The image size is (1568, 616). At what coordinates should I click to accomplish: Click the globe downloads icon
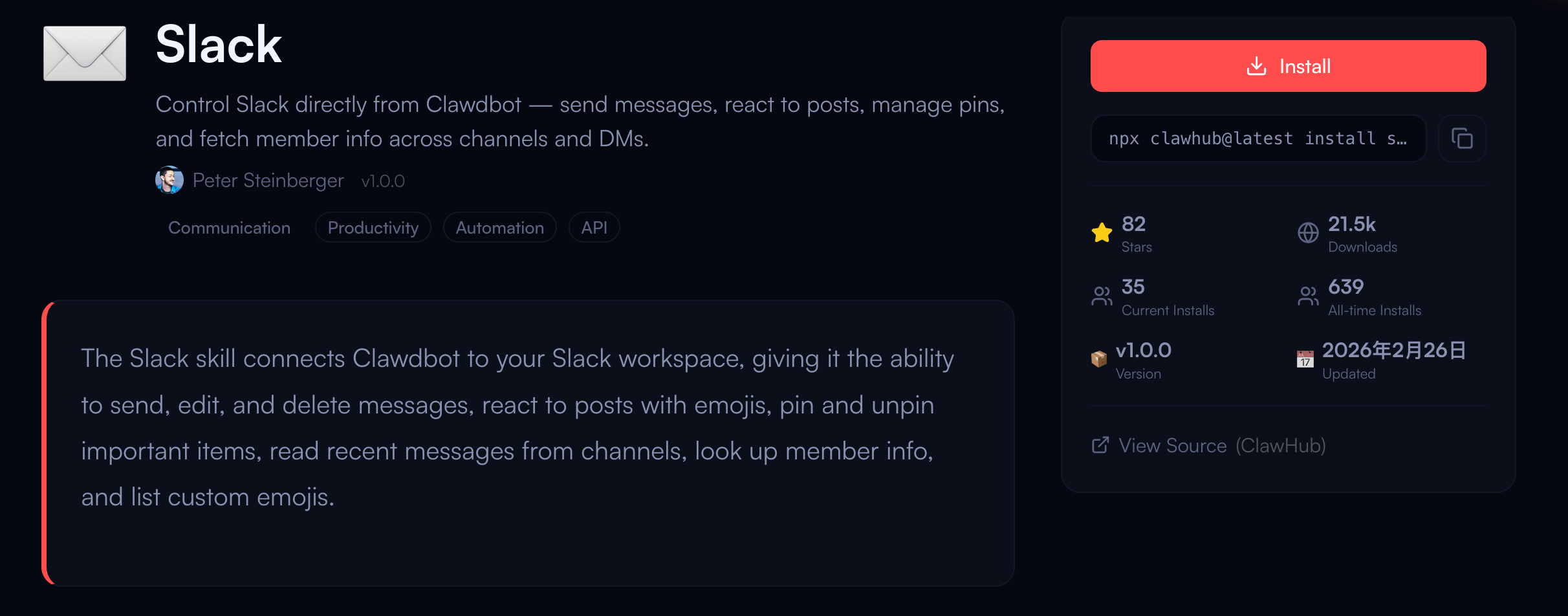pyautogui.click(x=1308, y=232)
